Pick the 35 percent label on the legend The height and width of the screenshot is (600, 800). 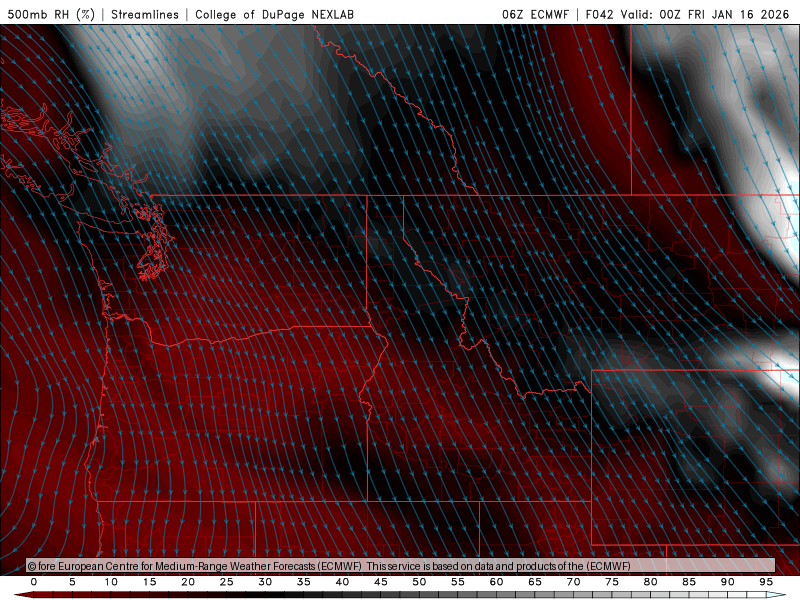[304, 582]
